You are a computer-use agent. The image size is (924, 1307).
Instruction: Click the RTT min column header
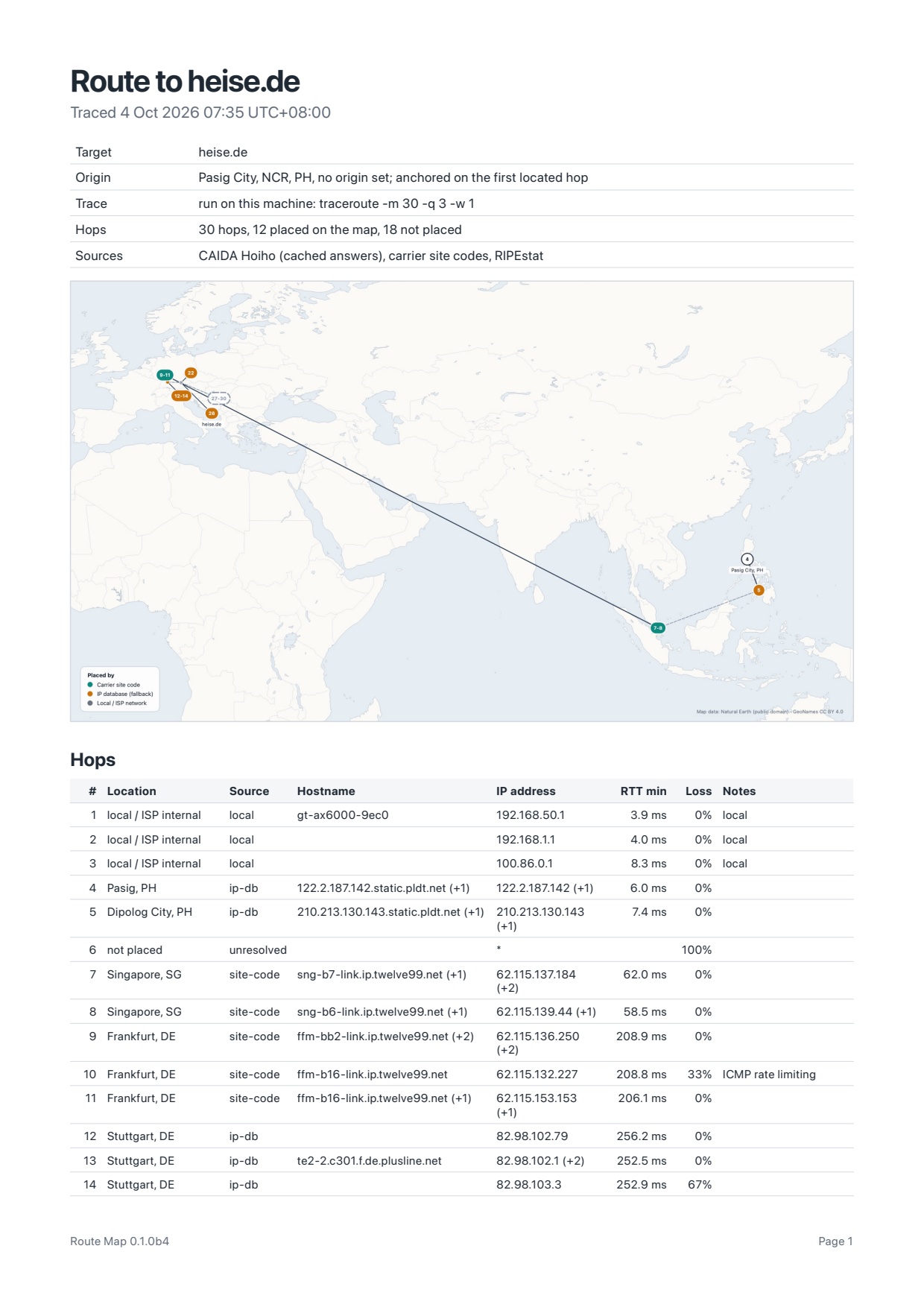643,791
